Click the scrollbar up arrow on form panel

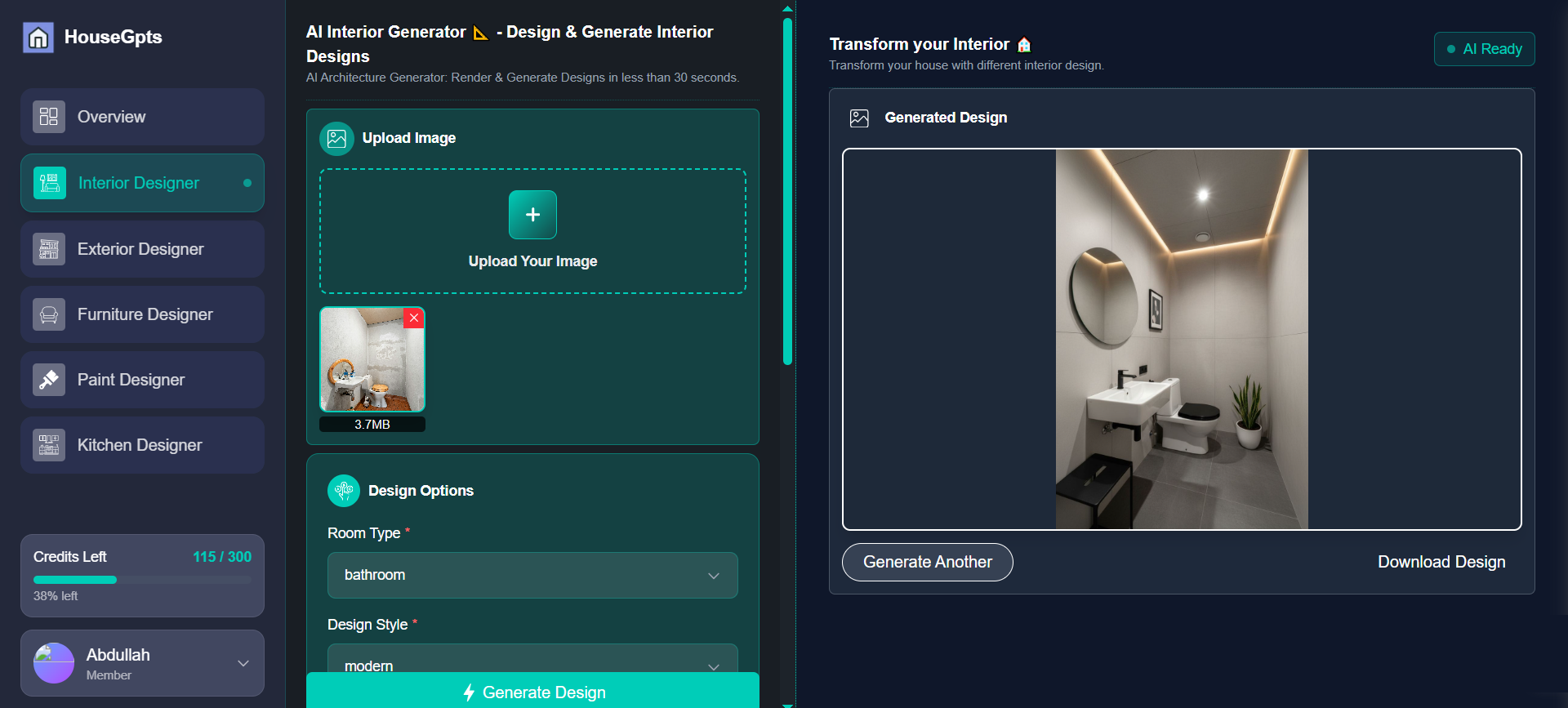787,8
